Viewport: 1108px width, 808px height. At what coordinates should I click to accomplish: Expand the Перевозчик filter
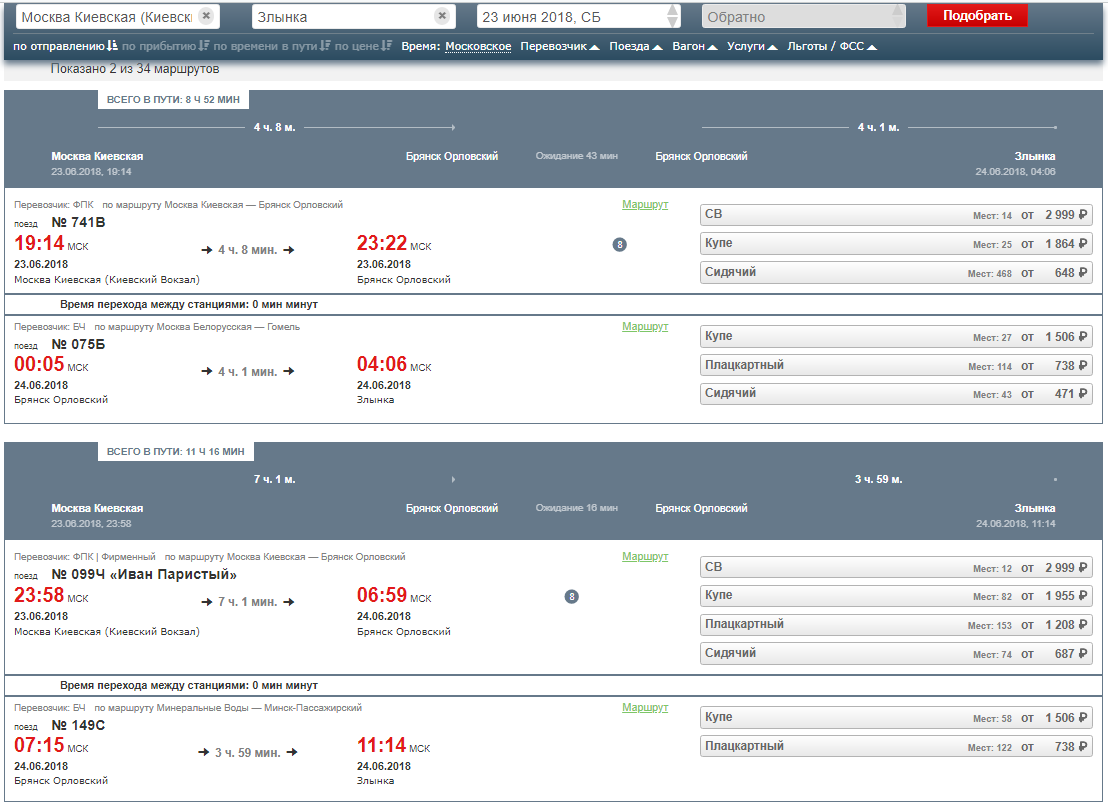560,46
